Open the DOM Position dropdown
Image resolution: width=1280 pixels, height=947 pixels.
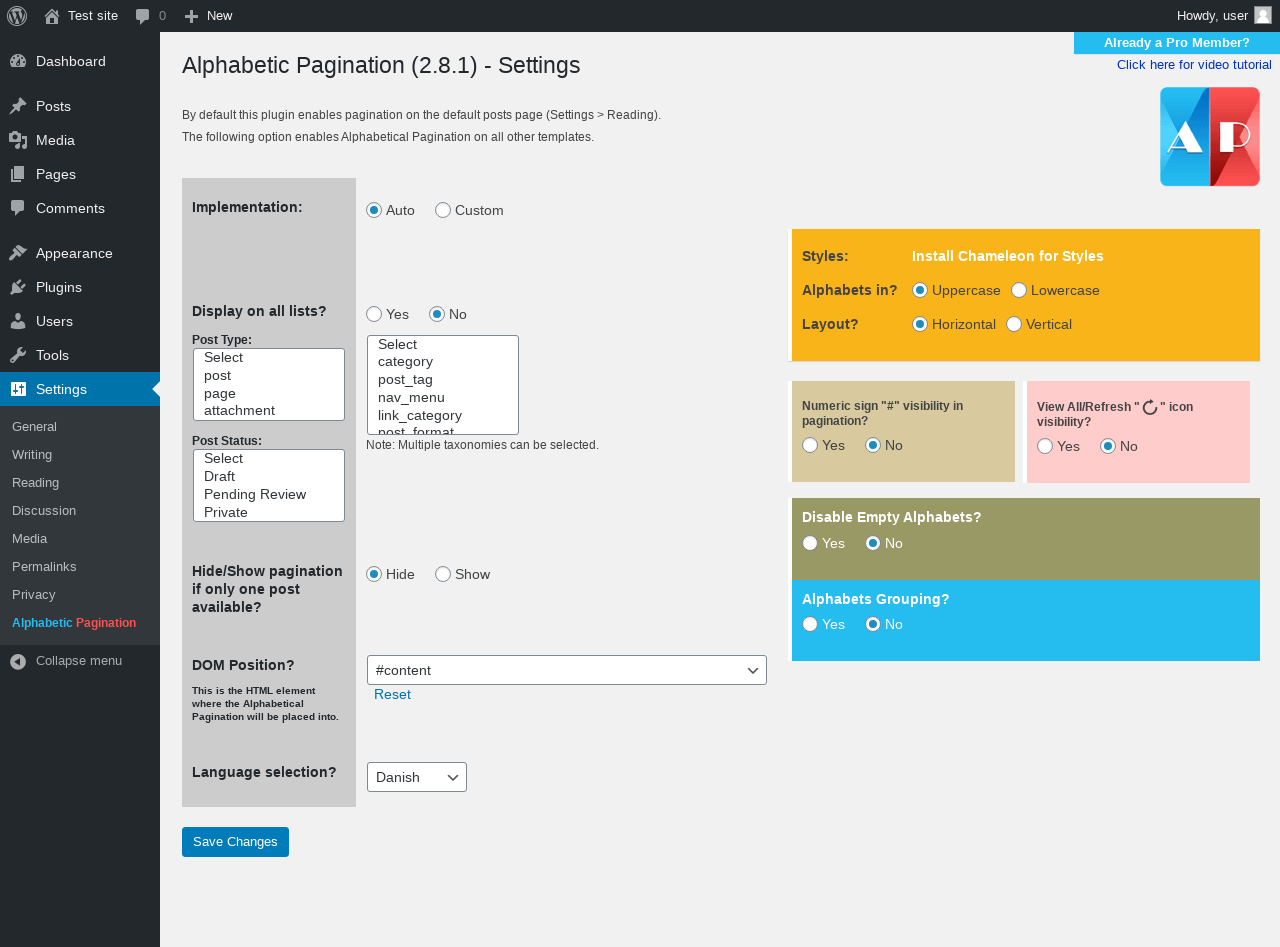567,670
